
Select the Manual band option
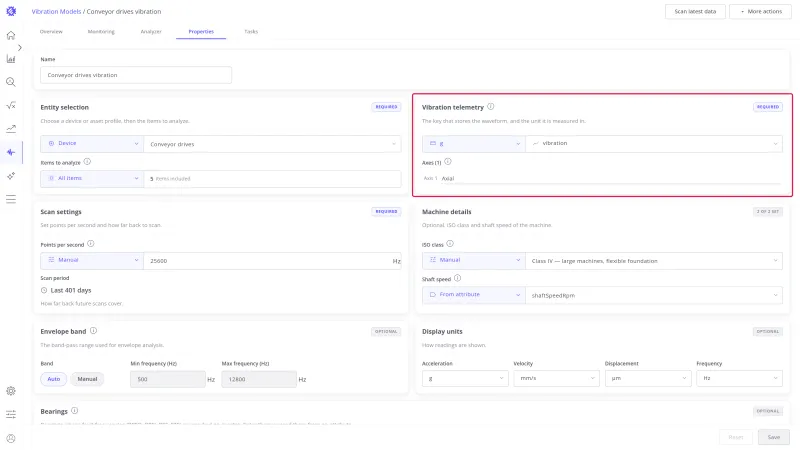coord(87,379)
